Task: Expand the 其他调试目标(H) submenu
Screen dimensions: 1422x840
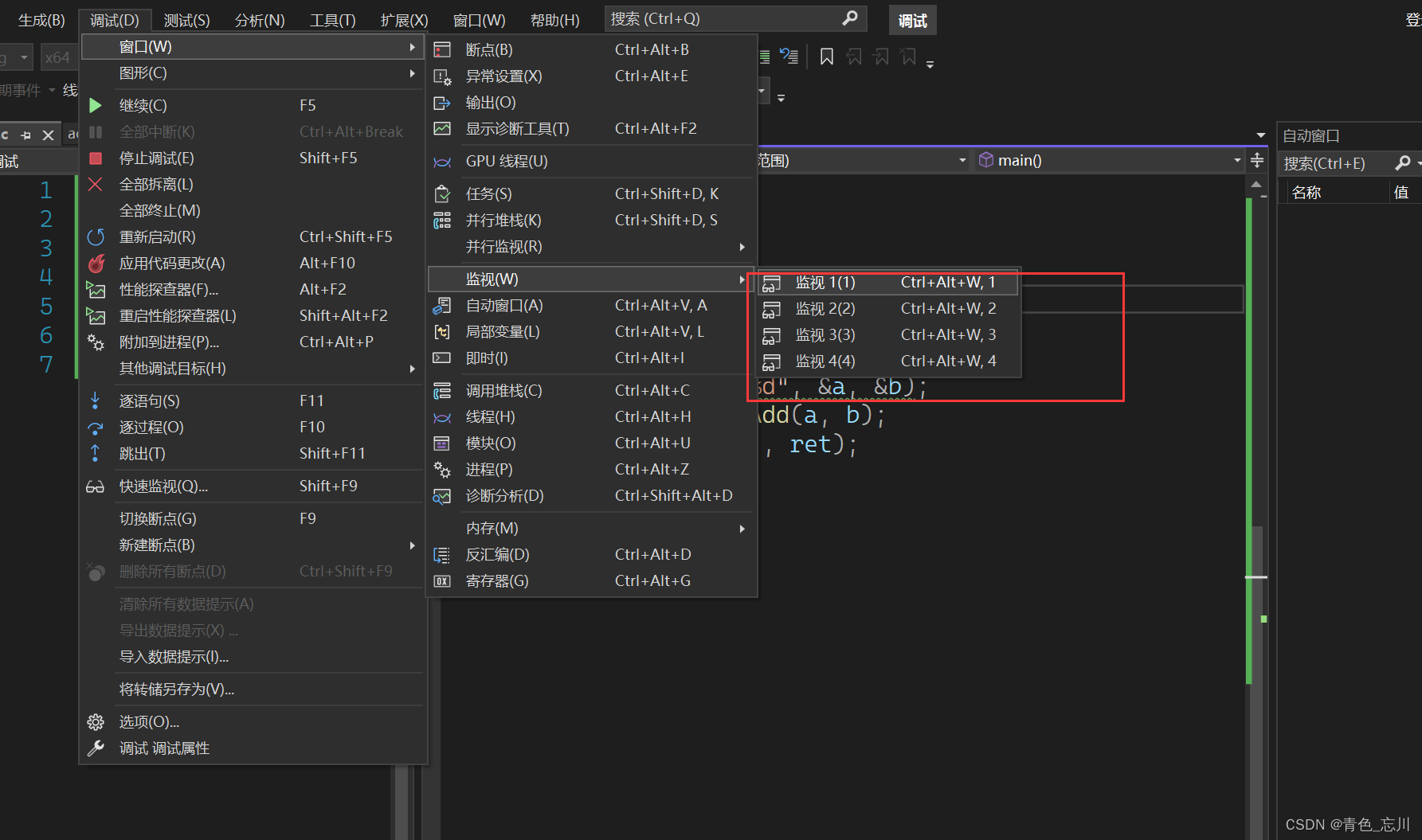Action: coord(253,368)
